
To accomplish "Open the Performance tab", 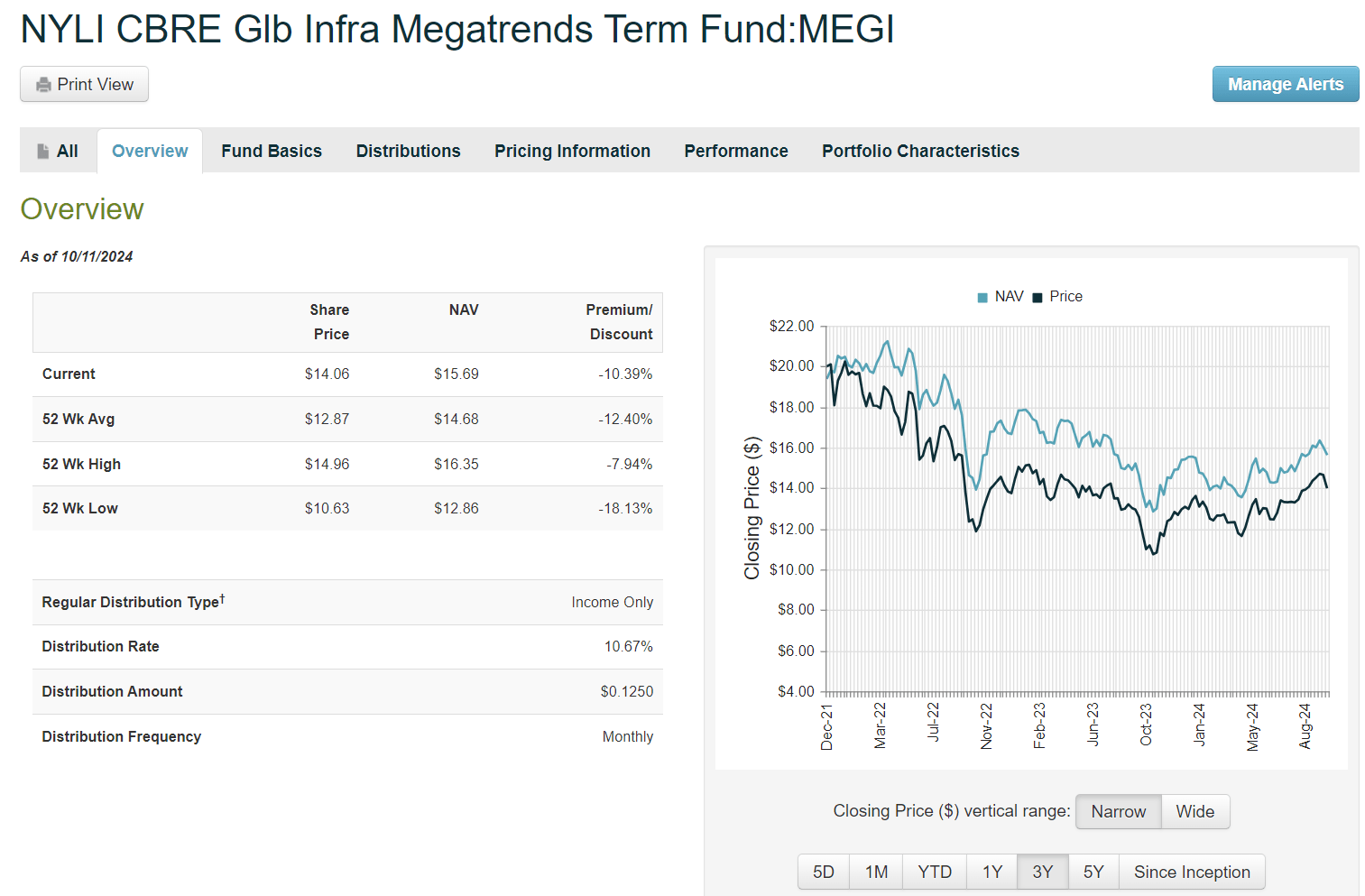I will (x=735, y=151).
